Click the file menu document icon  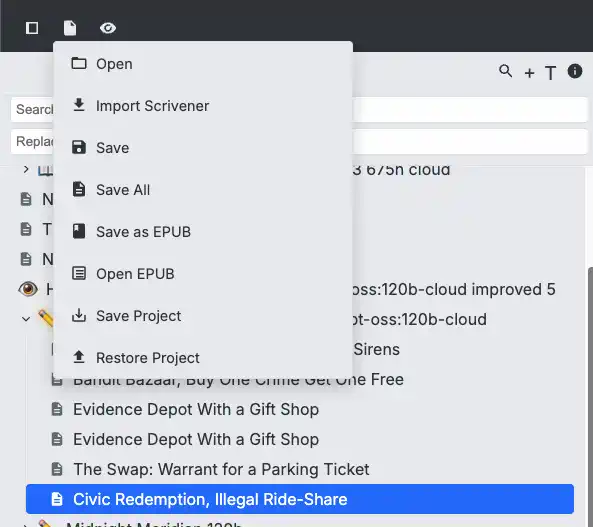tap(70, 28)
